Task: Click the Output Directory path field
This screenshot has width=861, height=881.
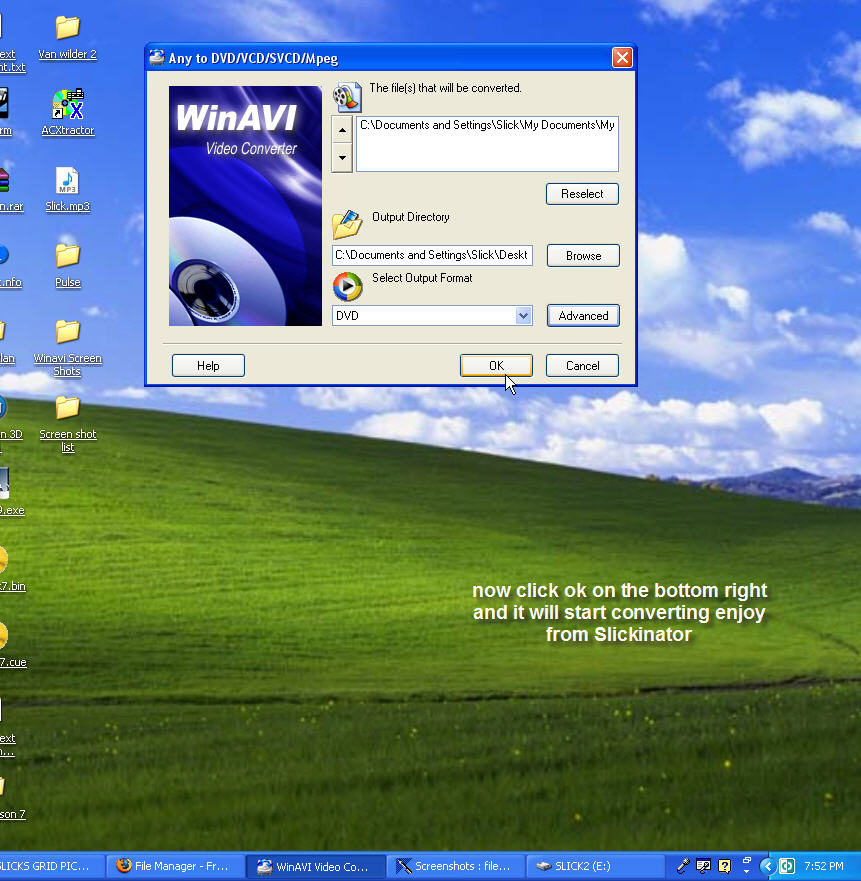Action: point(432,256)
